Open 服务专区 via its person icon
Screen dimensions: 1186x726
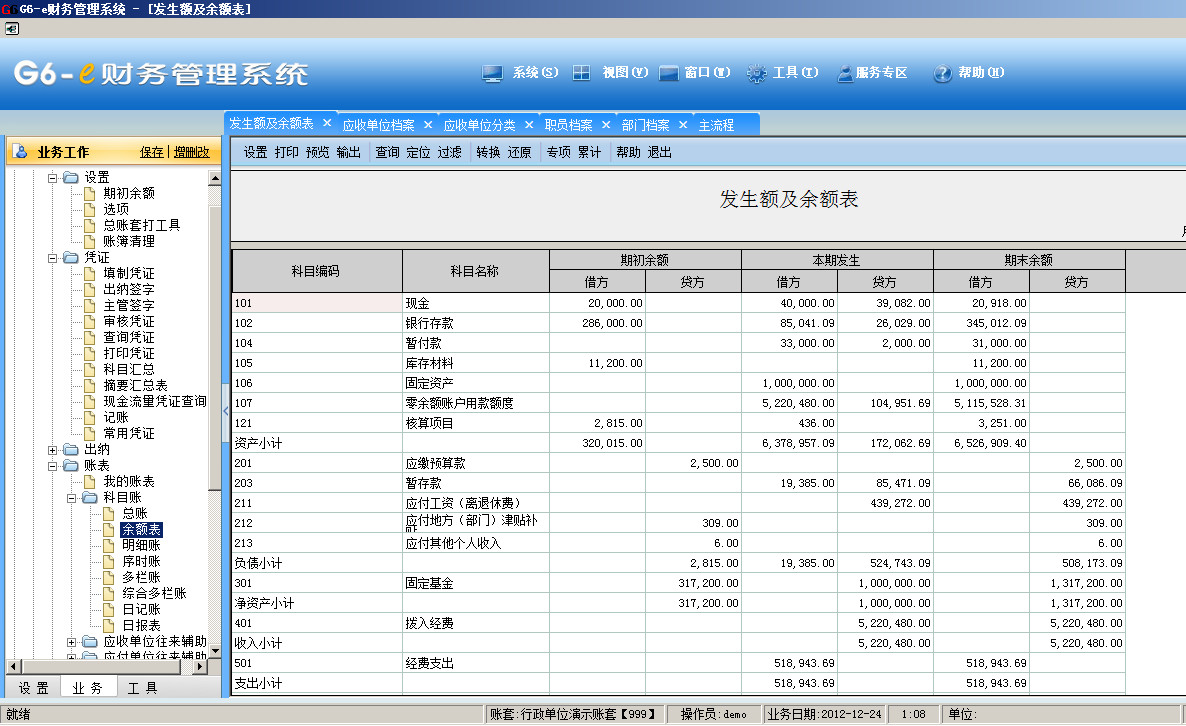point(844,73)
